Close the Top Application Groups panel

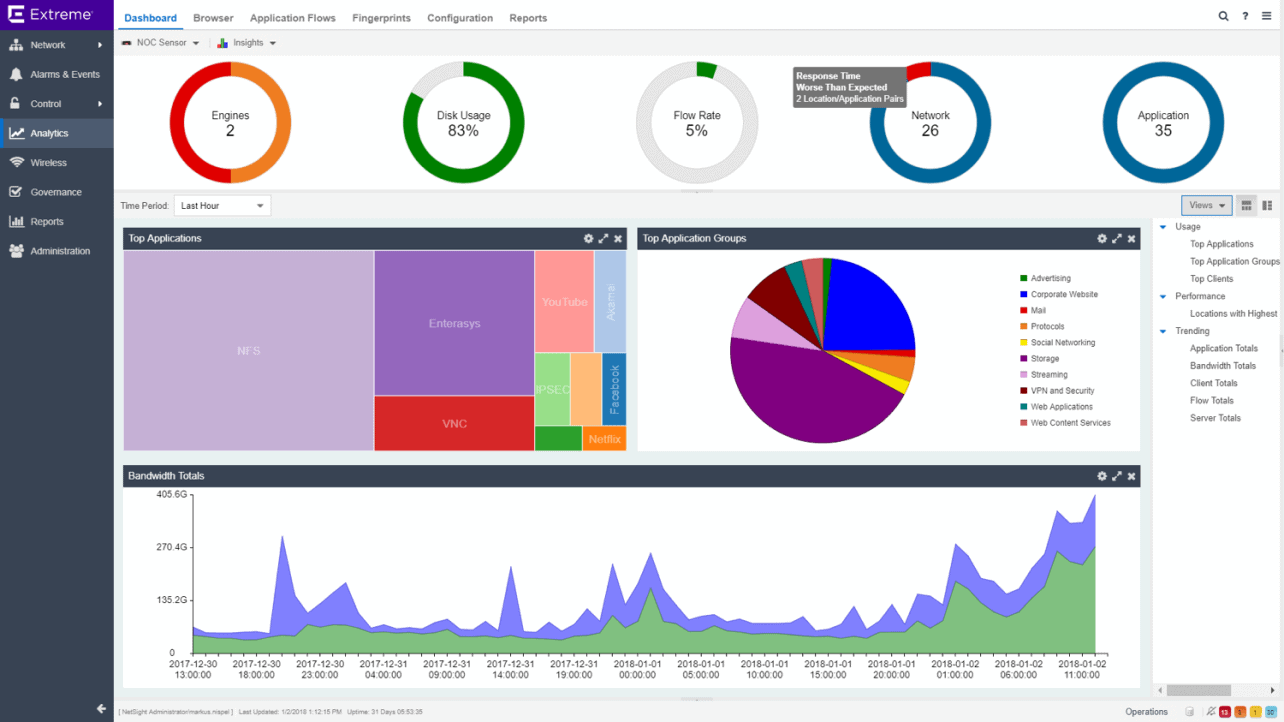point(1131,238)
